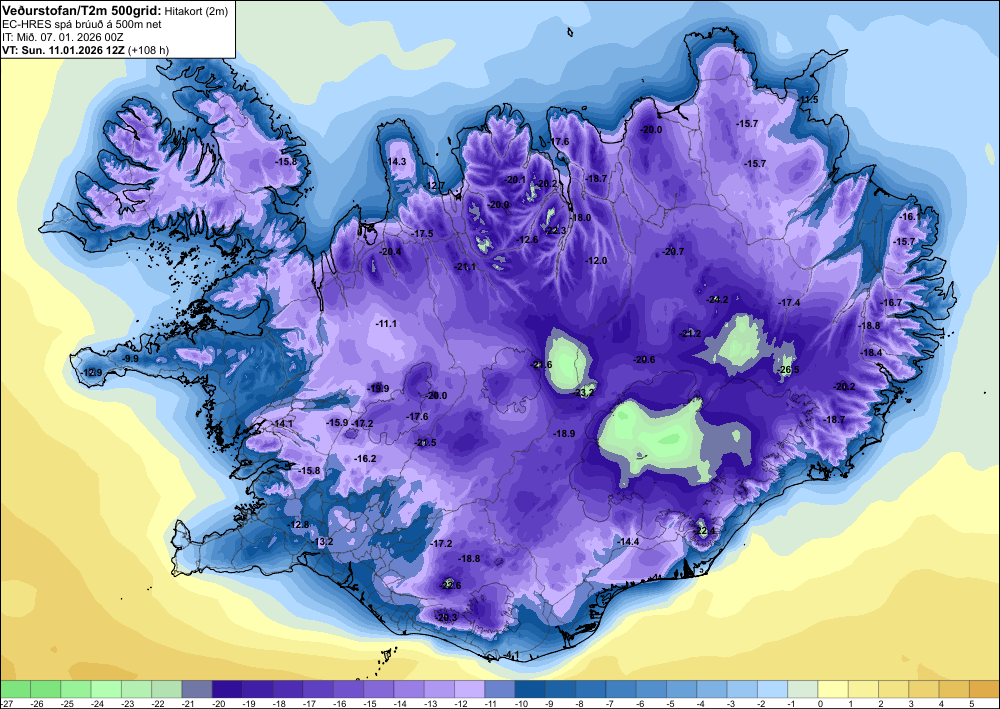Click the 3 legend scale label
This screenshot has width=1000, height=709.
click(911, 703)
